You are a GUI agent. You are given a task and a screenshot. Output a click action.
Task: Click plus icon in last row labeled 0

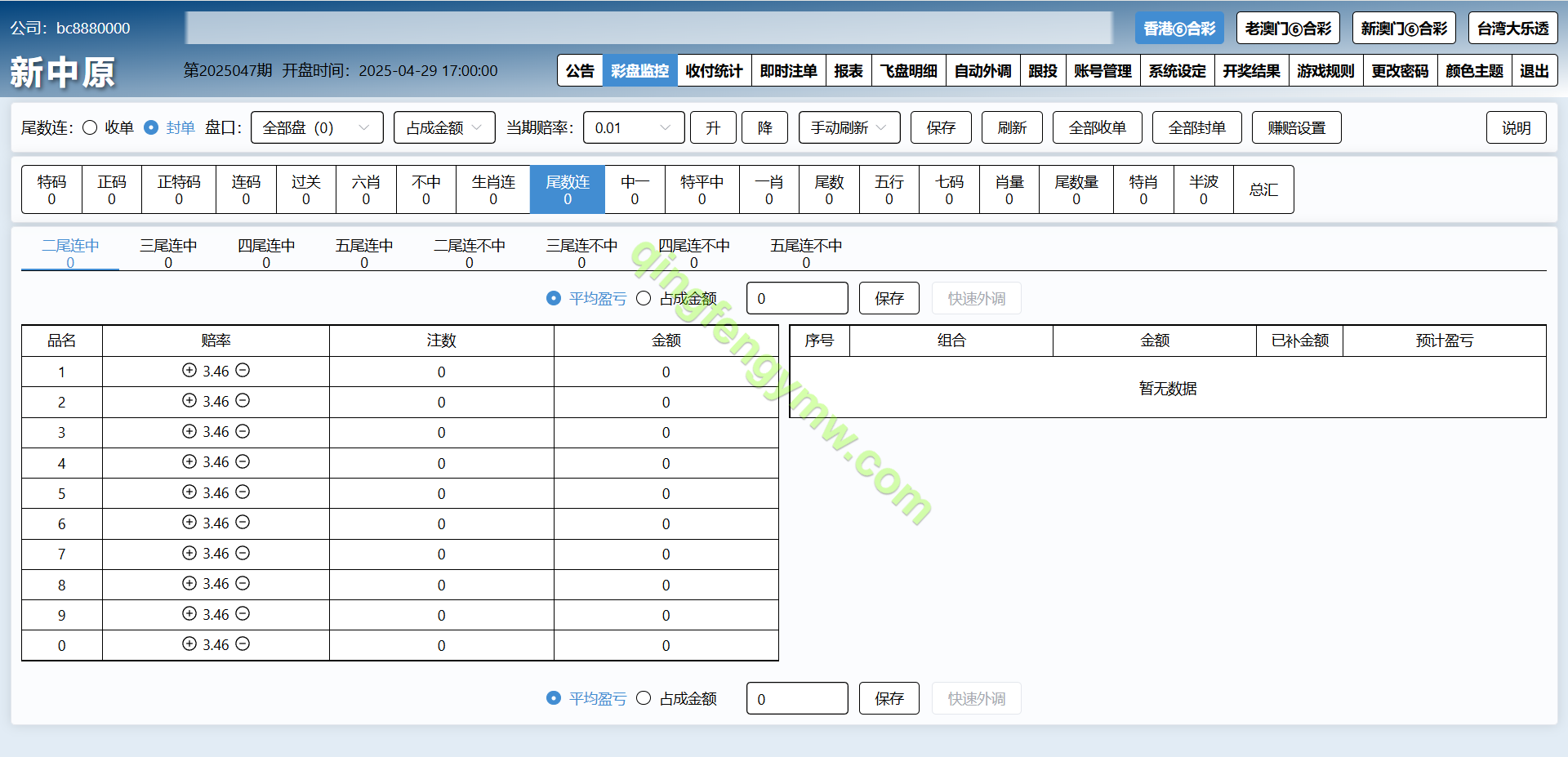click(189, 643)
